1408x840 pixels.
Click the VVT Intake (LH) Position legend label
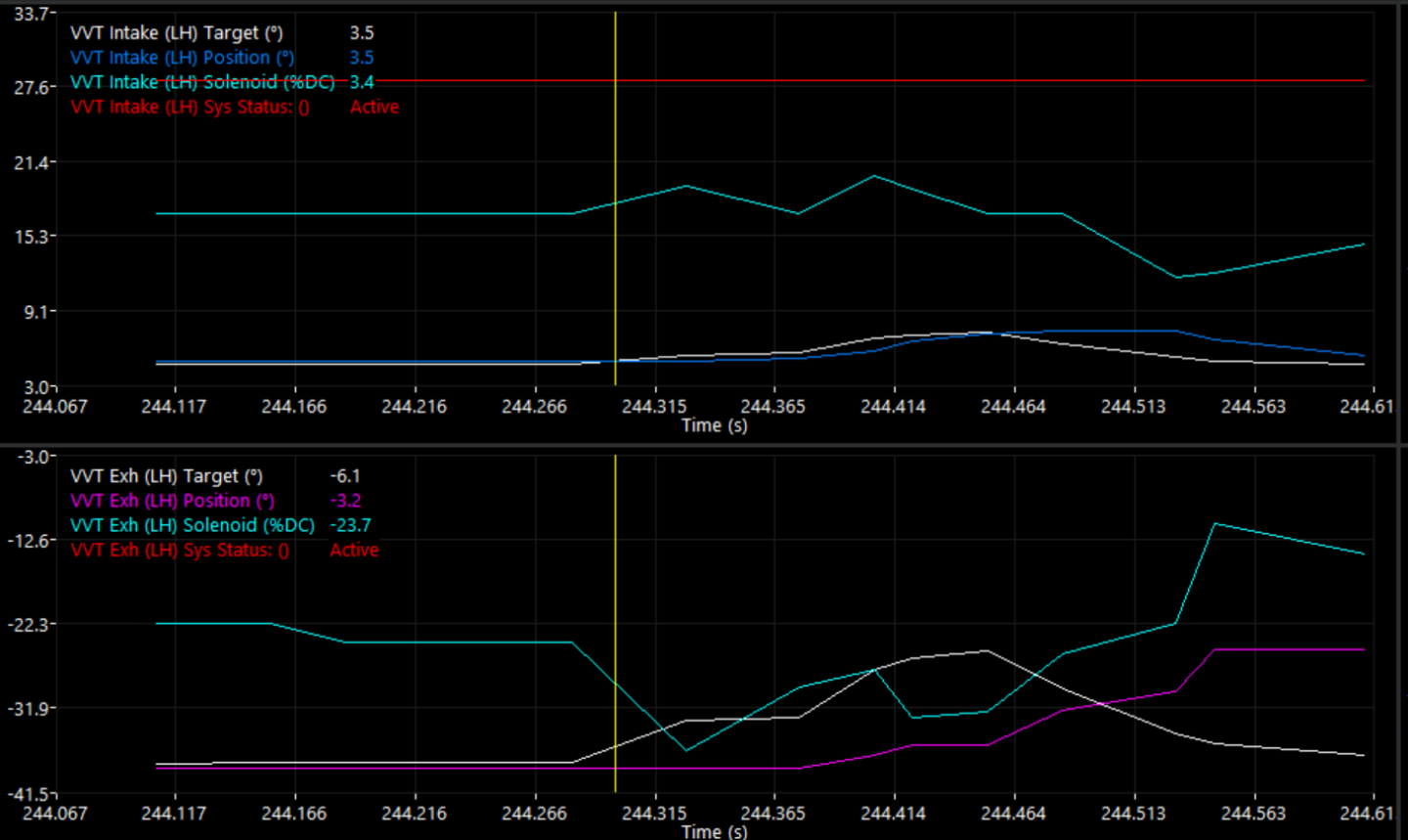tap(182, 58)
